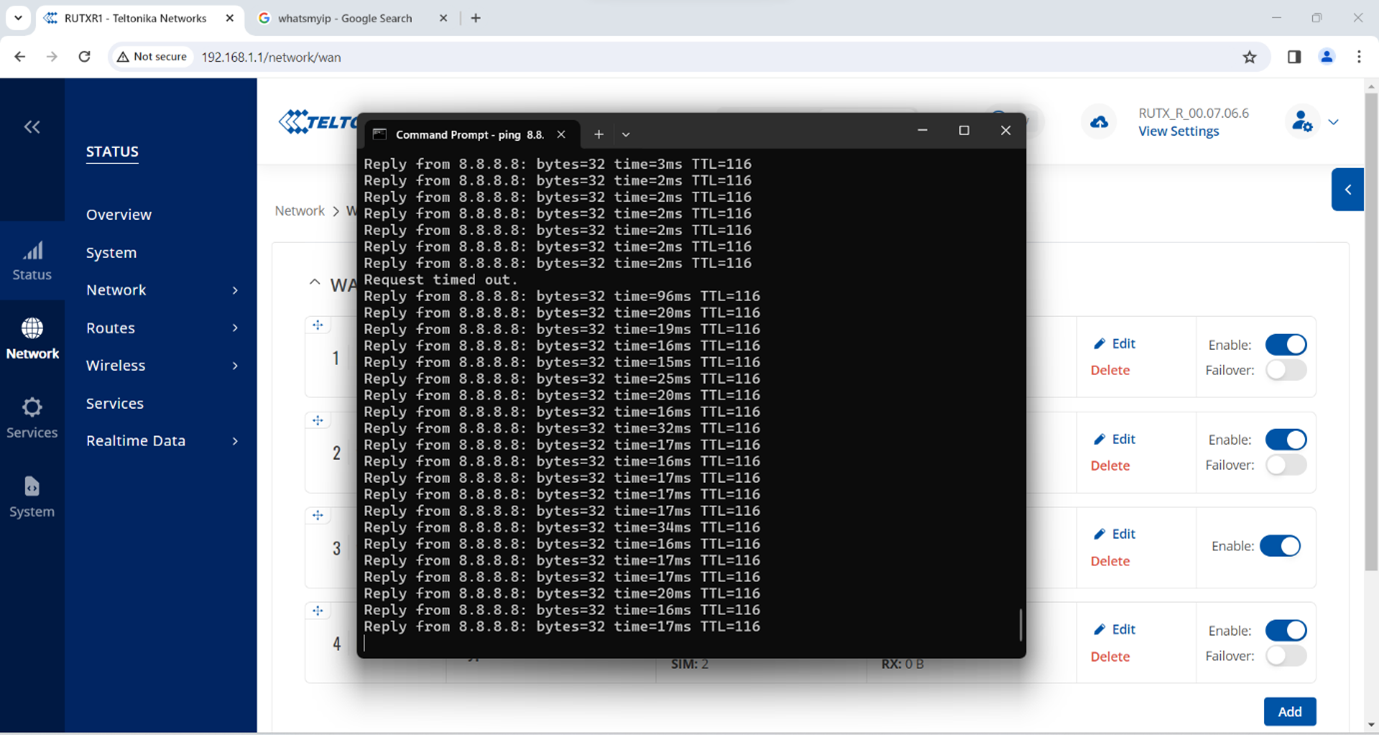This screenshot has height=735, width=1379.
Task: Select Overview in the Status menu
Action: 119,215
